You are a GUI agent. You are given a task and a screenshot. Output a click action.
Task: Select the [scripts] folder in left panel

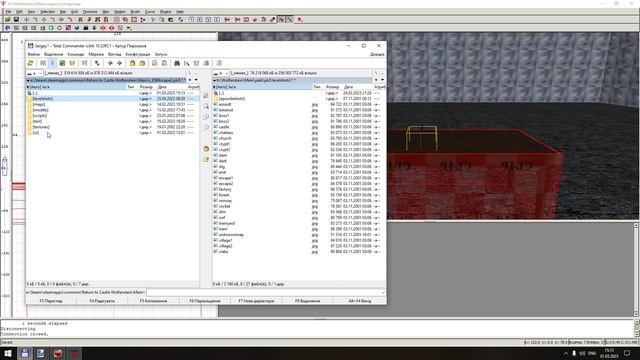(40, 116)
